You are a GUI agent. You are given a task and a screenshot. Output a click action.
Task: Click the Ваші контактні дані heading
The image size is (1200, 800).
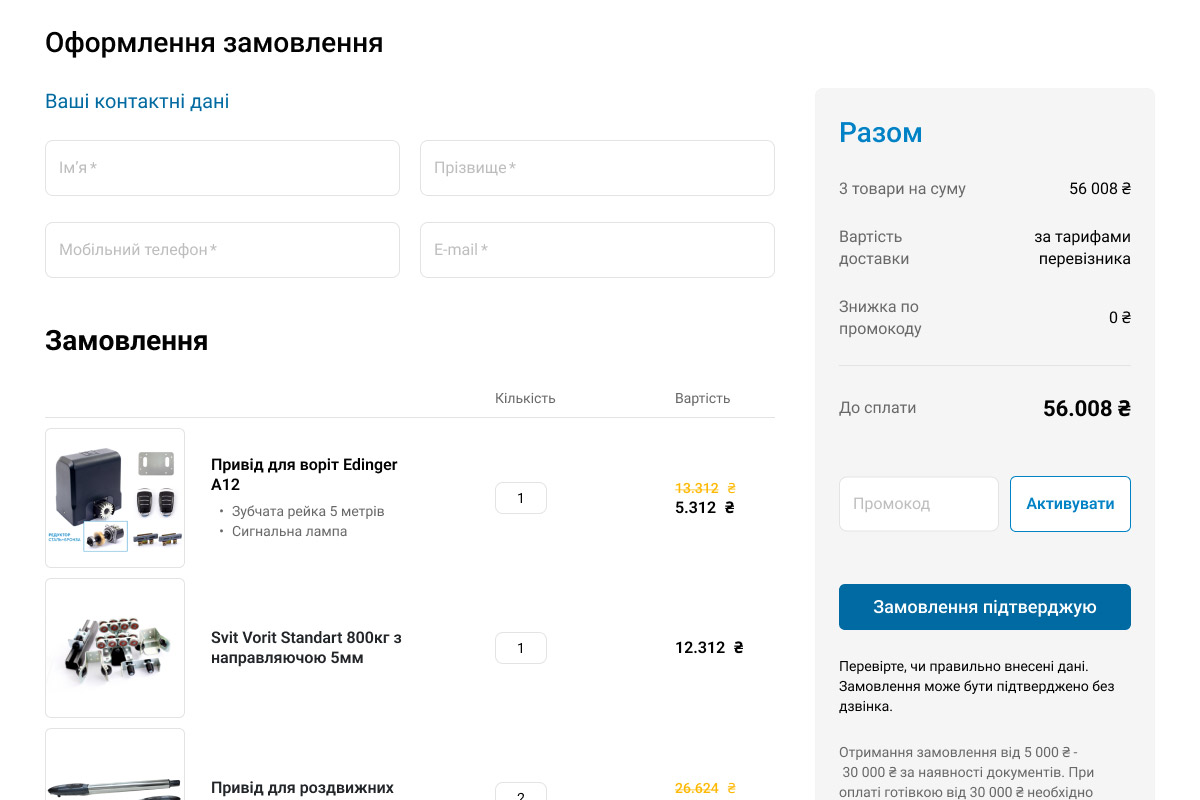point(137,101)
